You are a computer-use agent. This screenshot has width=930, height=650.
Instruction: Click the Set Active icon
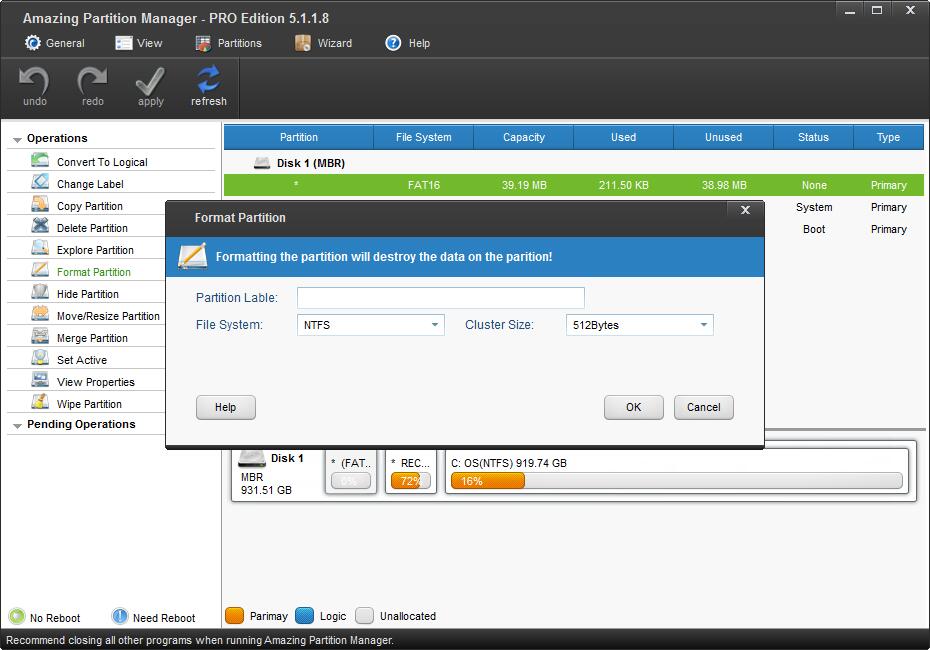40,358
